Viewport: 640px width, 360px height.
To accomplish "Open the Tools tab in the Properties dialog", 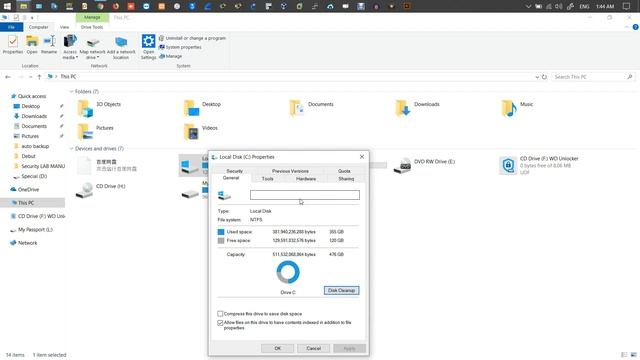I will (267, 179).
